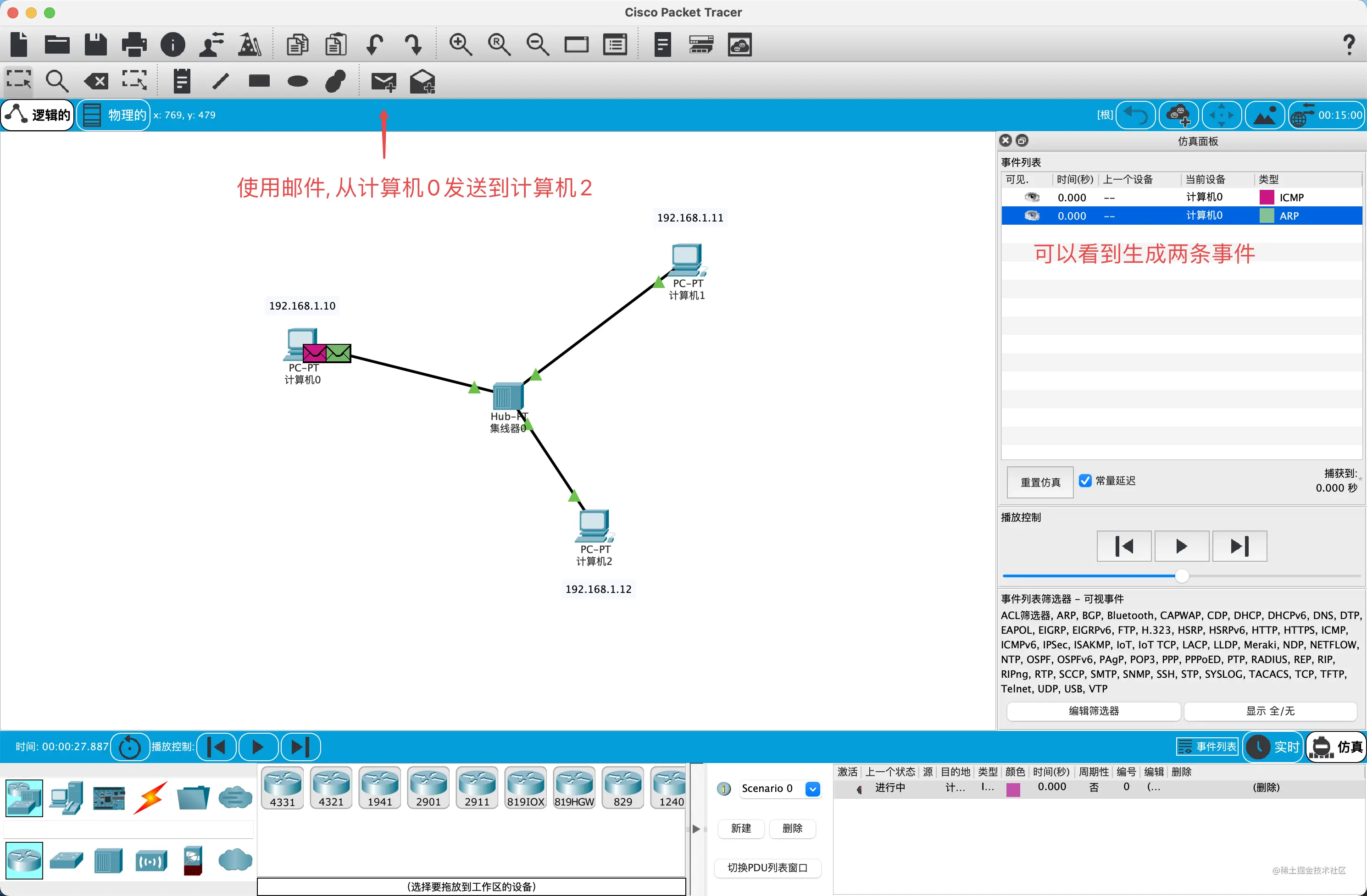This screenshot has width=1367, height=896.
Task: Click the 新建 scenario button
Action: pyautogui.click(x=741, y=828)
